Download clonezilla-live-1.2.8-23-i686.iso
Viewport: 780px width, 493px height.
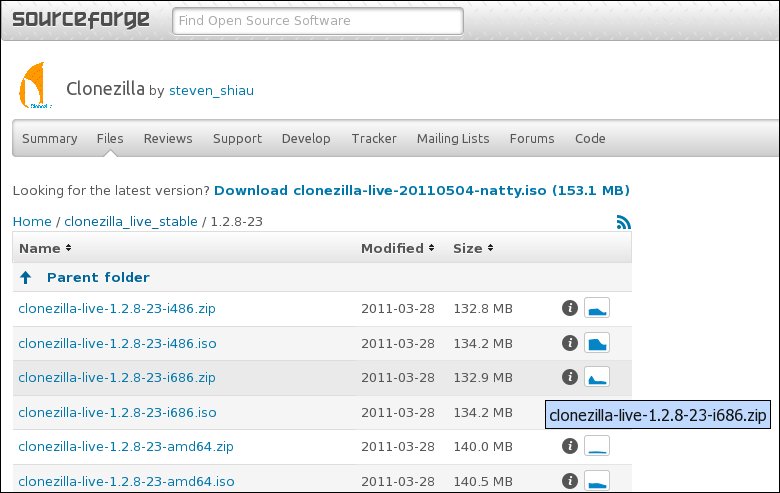pyautogui.click(x=117, y=412)
